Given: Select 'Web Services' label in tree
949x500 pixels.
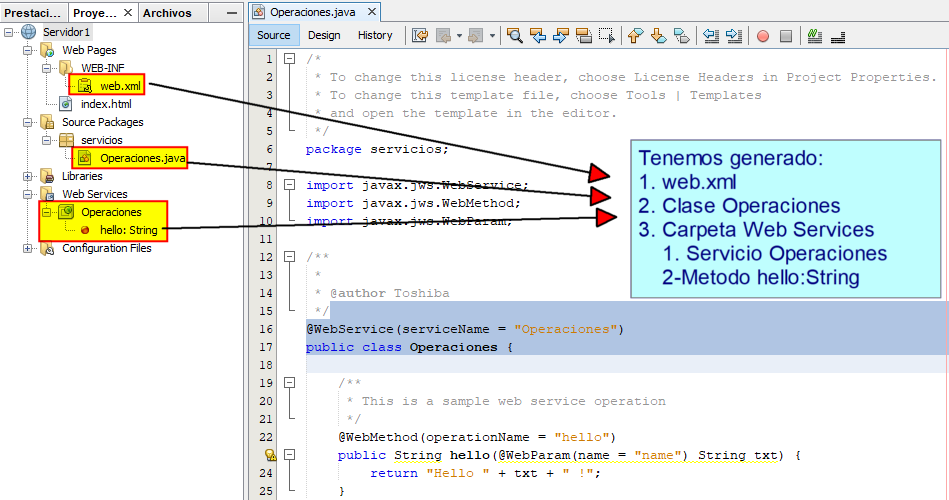Looking at the screenshot, I should [x=95, y=194].
